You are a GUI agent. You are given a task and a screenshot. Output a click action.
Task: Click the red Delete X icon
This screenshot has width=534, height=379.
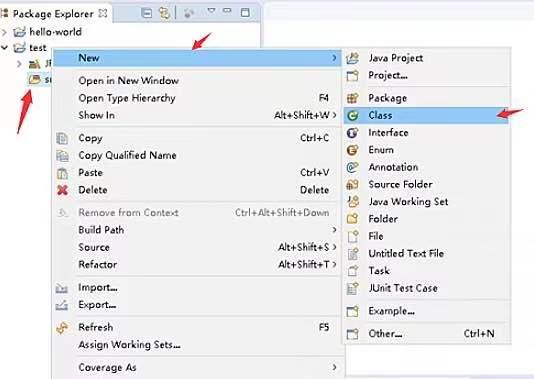[x=62, y=190]
